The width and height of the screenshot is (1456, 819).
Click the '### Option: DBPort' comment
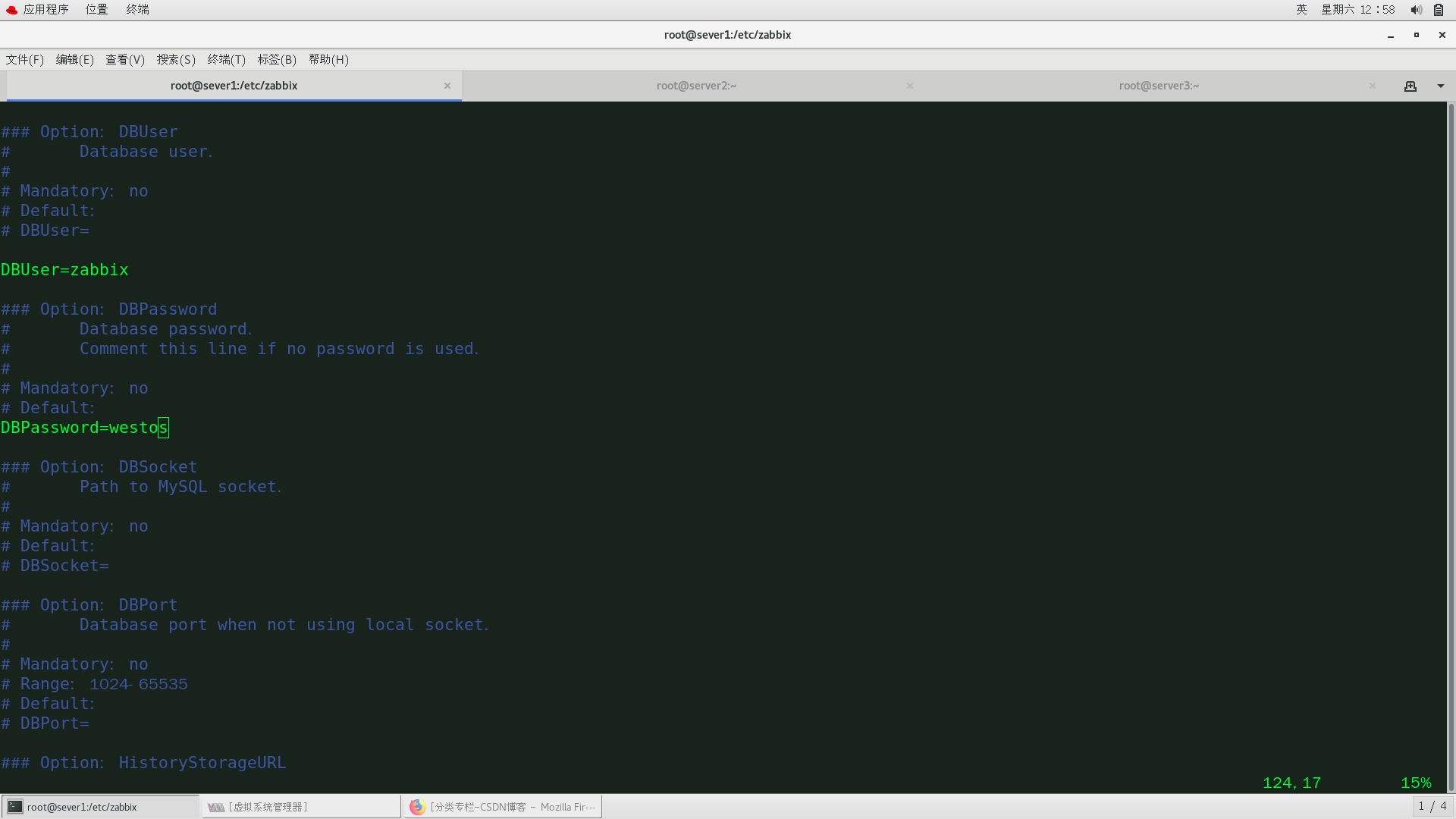[x=89, y=605]
